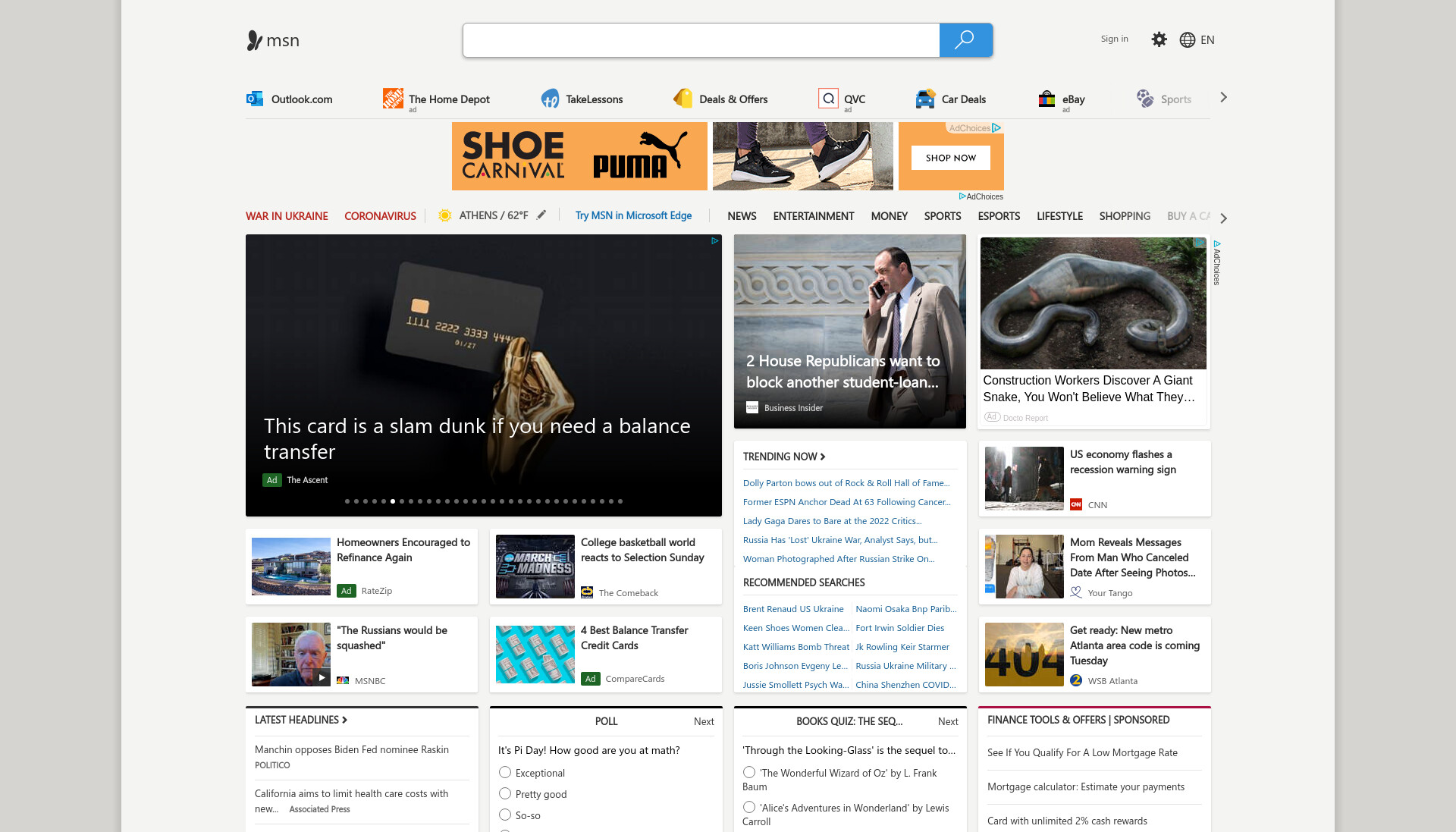Open Mortgage calculator estimate payments link
This screenshot has width=1456, height=832.
pyautogui.click(x=1086, y=786)
